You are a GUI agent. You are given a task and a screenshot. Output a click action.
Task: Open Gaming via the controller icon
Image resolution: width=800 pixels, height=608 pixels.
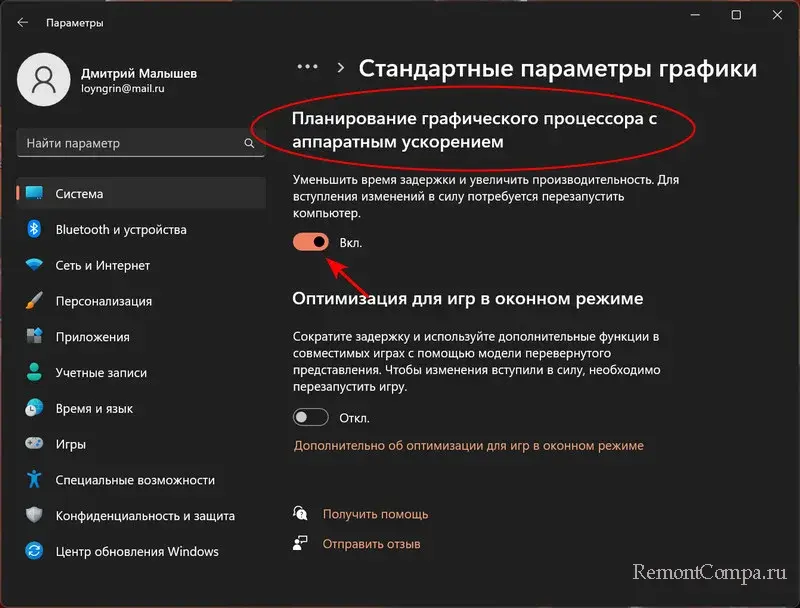click(x=35, y=444)
